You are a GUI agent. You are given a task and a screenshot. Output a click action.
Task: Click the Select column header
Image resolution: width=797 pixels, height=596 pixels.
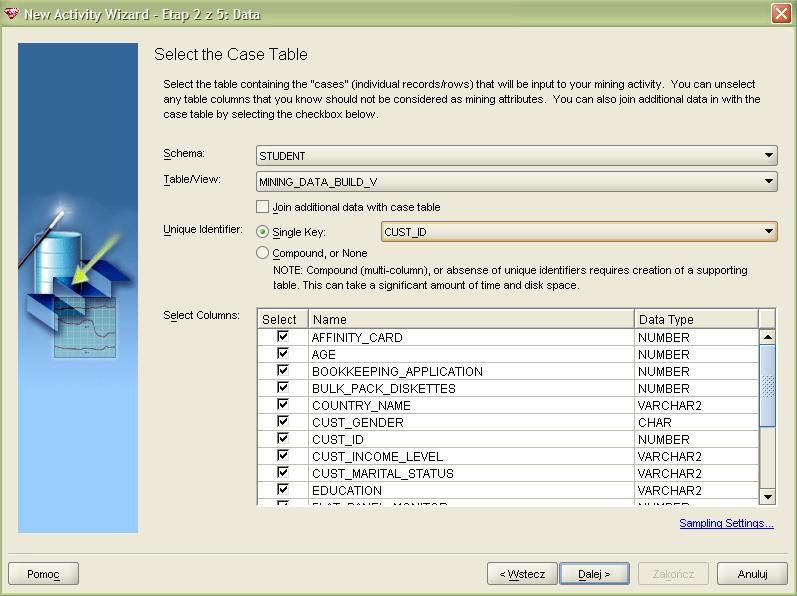click(x=283, y=319)
